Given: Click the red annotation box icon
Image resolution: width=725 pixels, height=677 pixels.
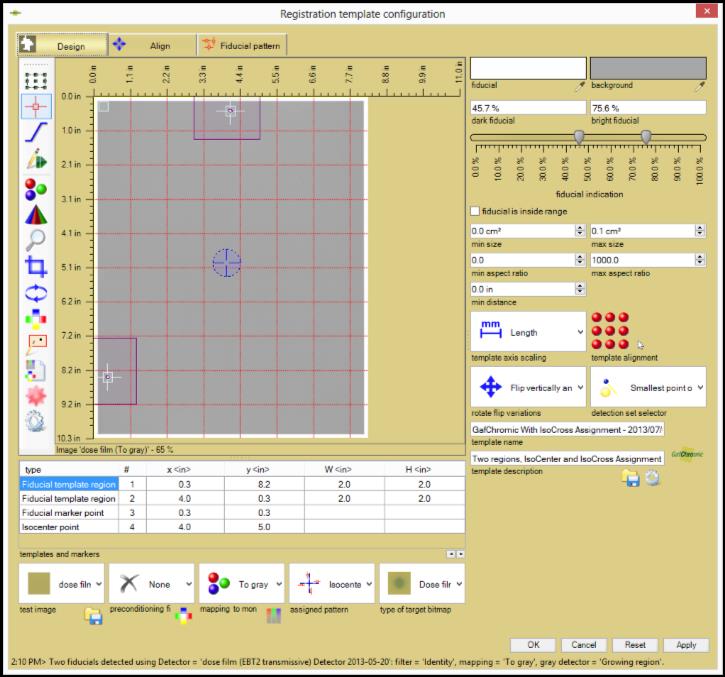Looking at the screenshot, I should (x=36, y=344).
